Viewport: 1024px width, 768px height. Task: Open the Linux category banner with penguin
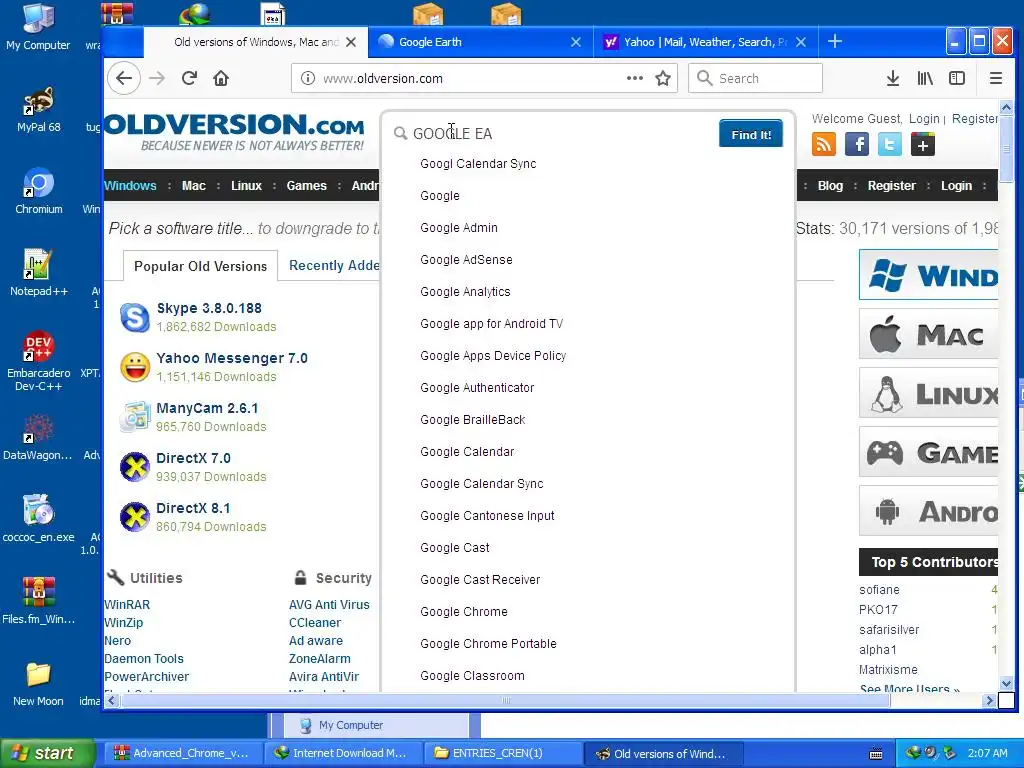tap(929, 392)
